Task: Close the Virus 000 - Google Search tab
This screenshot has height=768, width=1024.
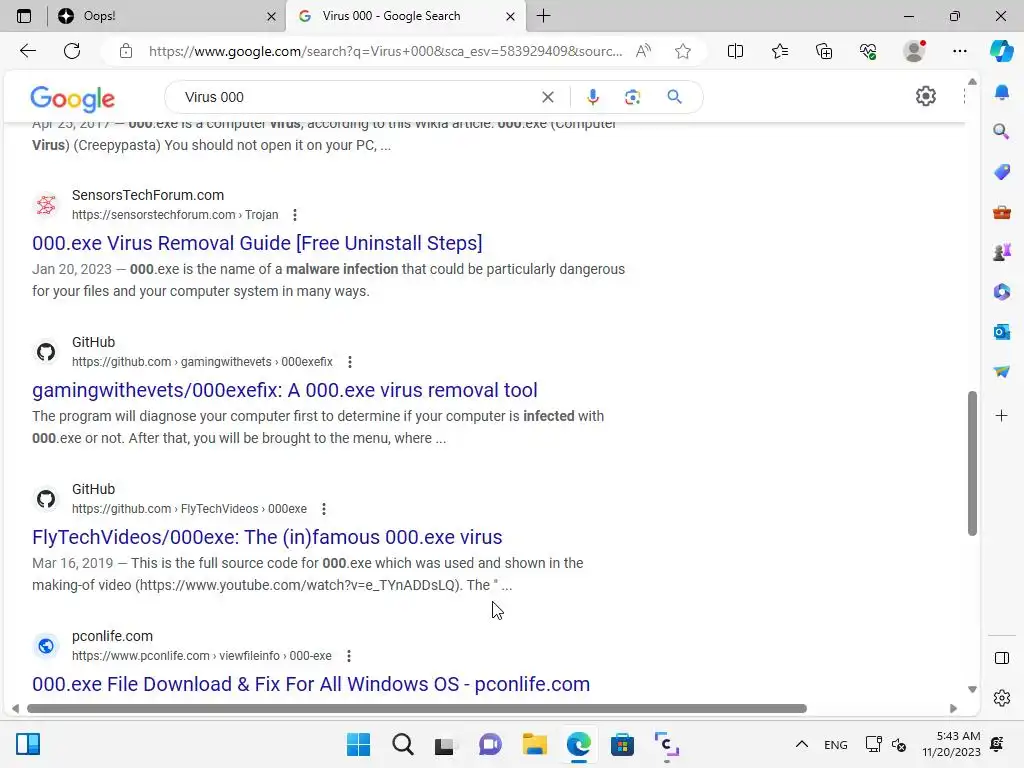Action: point(511,16)
